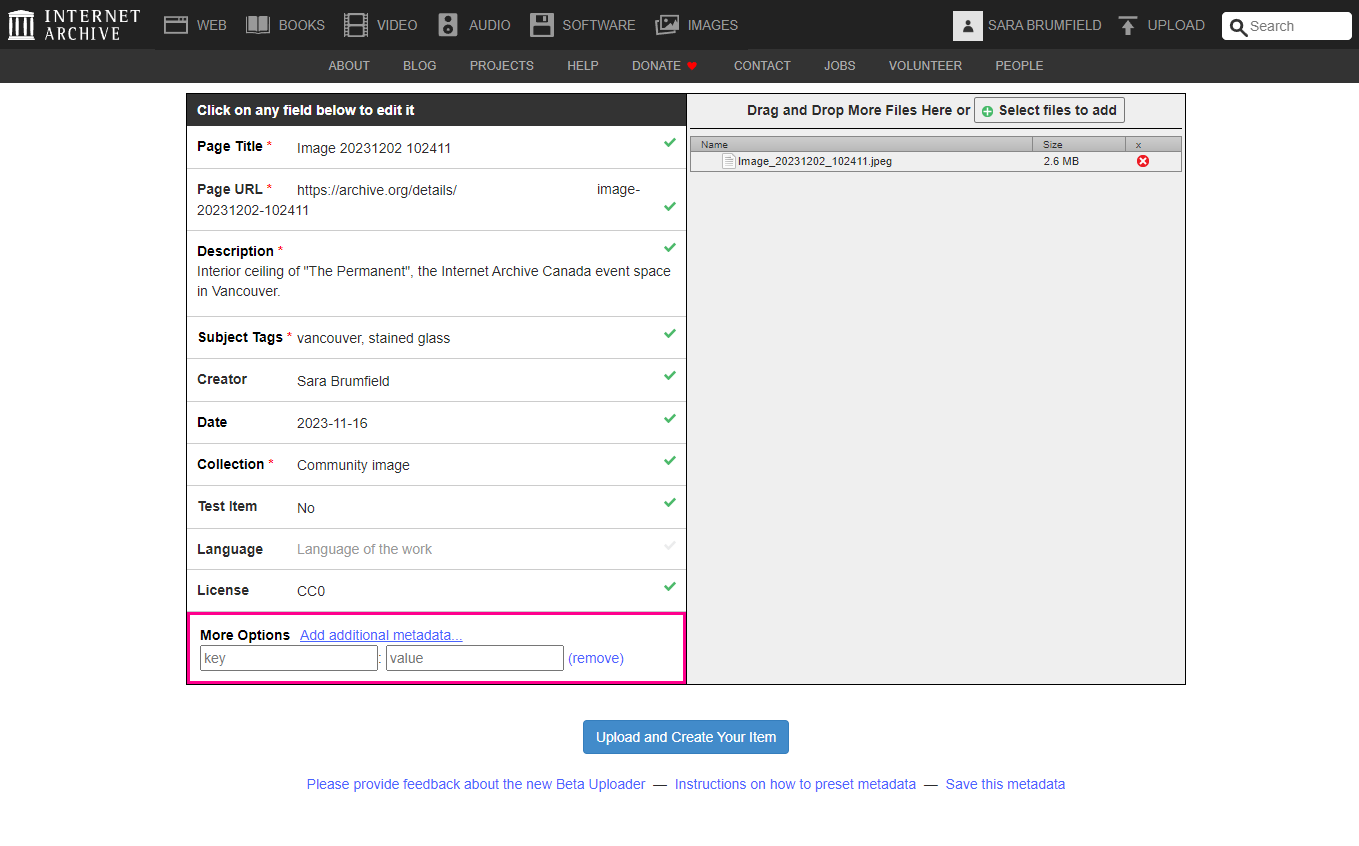
Task: Open the Video film-strip icon
Action: pyautogui.click(x=355, y=25)
